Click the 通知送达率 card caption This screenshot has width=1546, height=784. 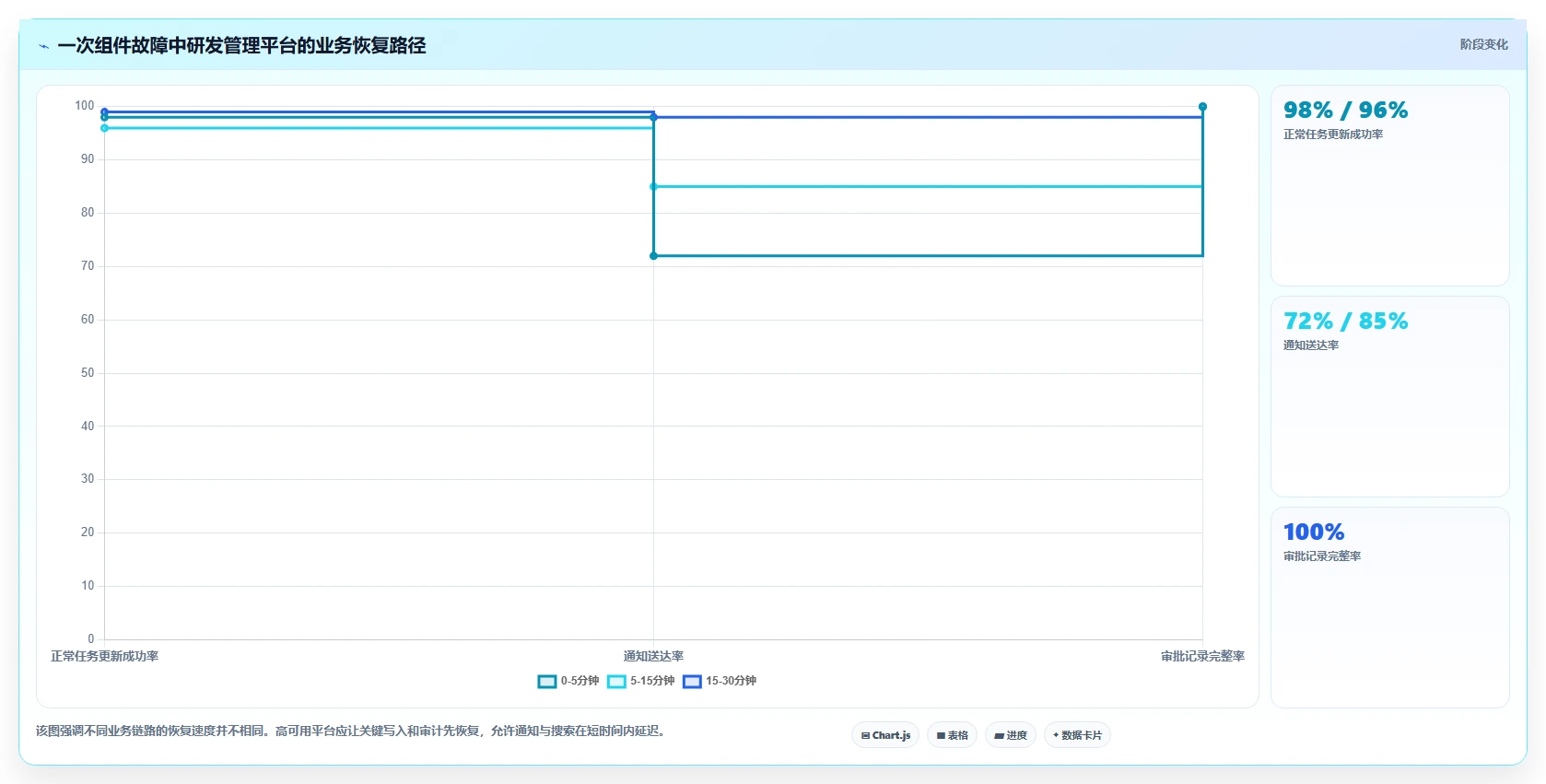tap(1311, 345)
